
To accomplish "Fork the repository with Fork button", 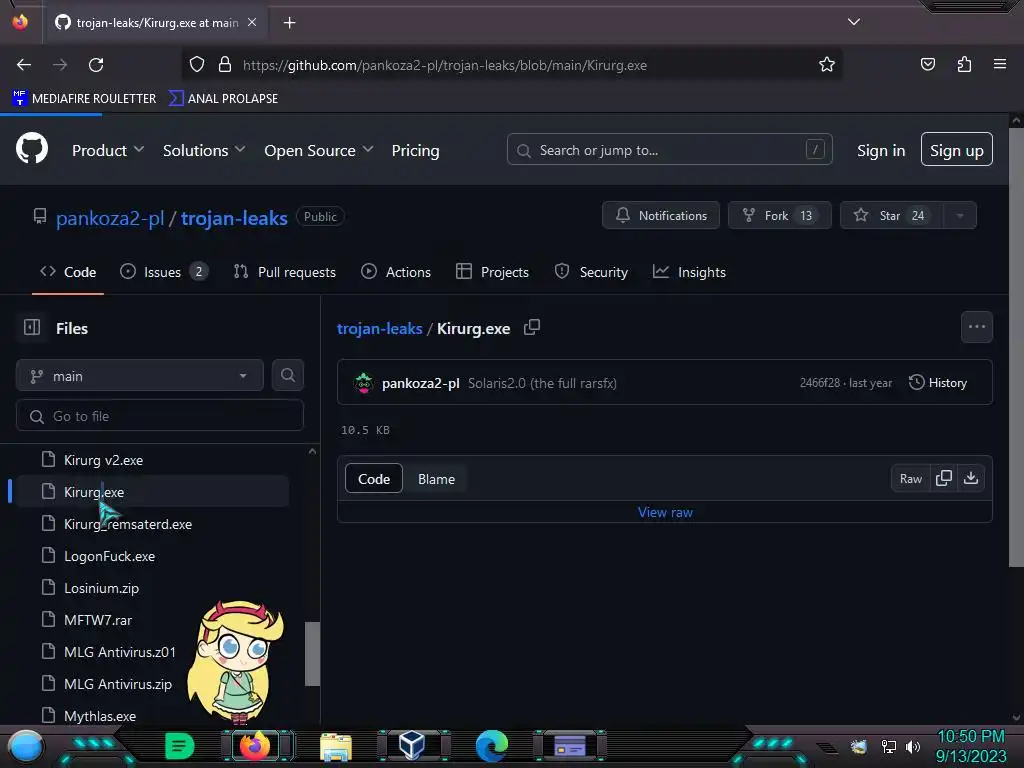I will tap(779, 216).
